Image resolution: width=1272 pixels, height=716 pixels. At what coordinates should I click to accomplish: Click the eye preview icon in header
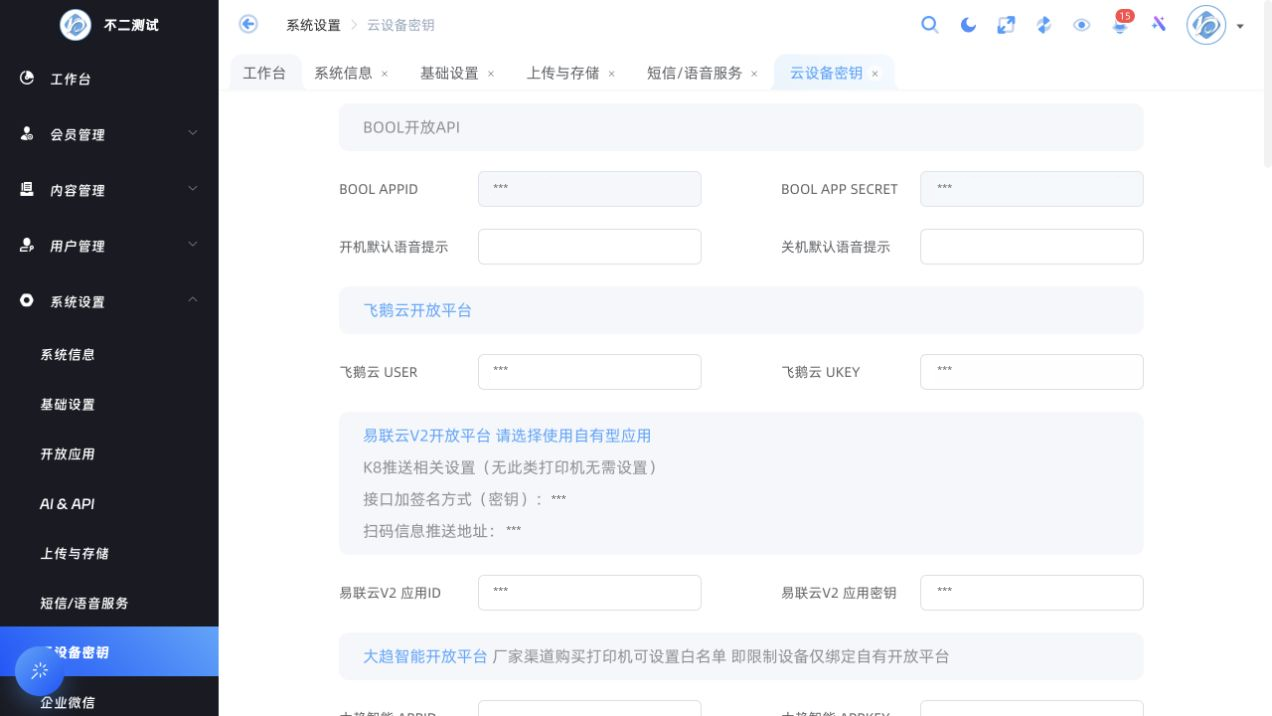pyautogui.click(x=1082, y=25)
